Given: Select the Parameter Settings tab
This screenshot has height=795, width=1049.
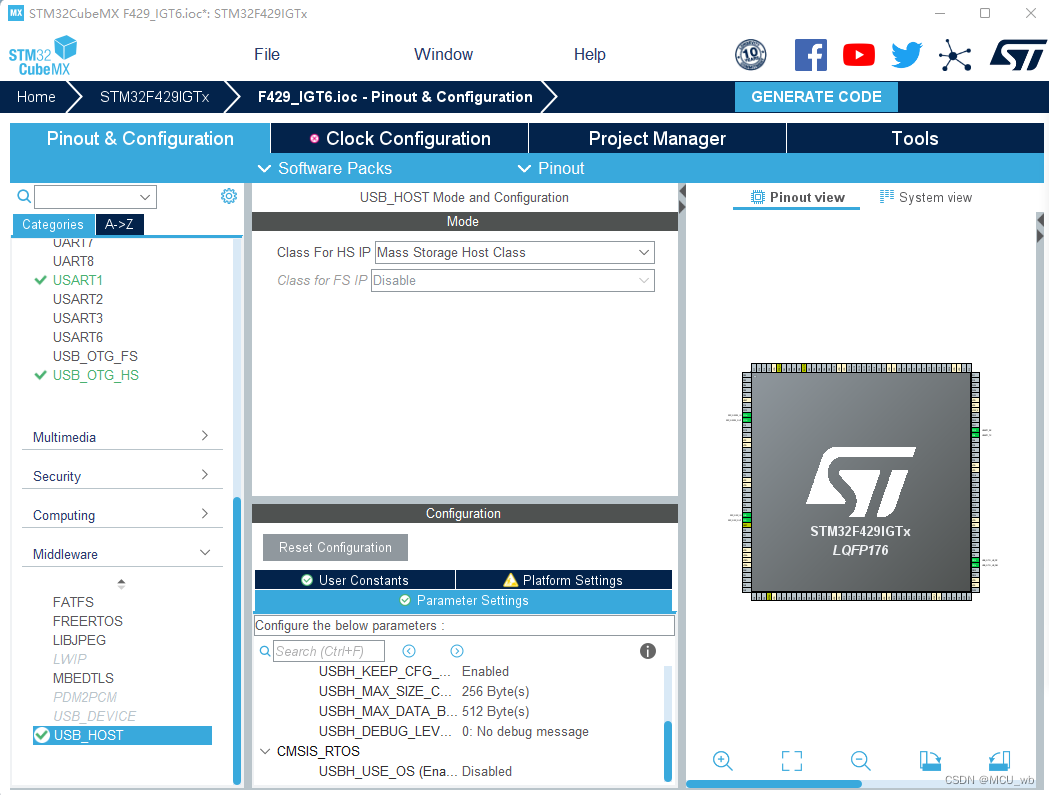Looking at the screenshot, I should pos(464,600).
